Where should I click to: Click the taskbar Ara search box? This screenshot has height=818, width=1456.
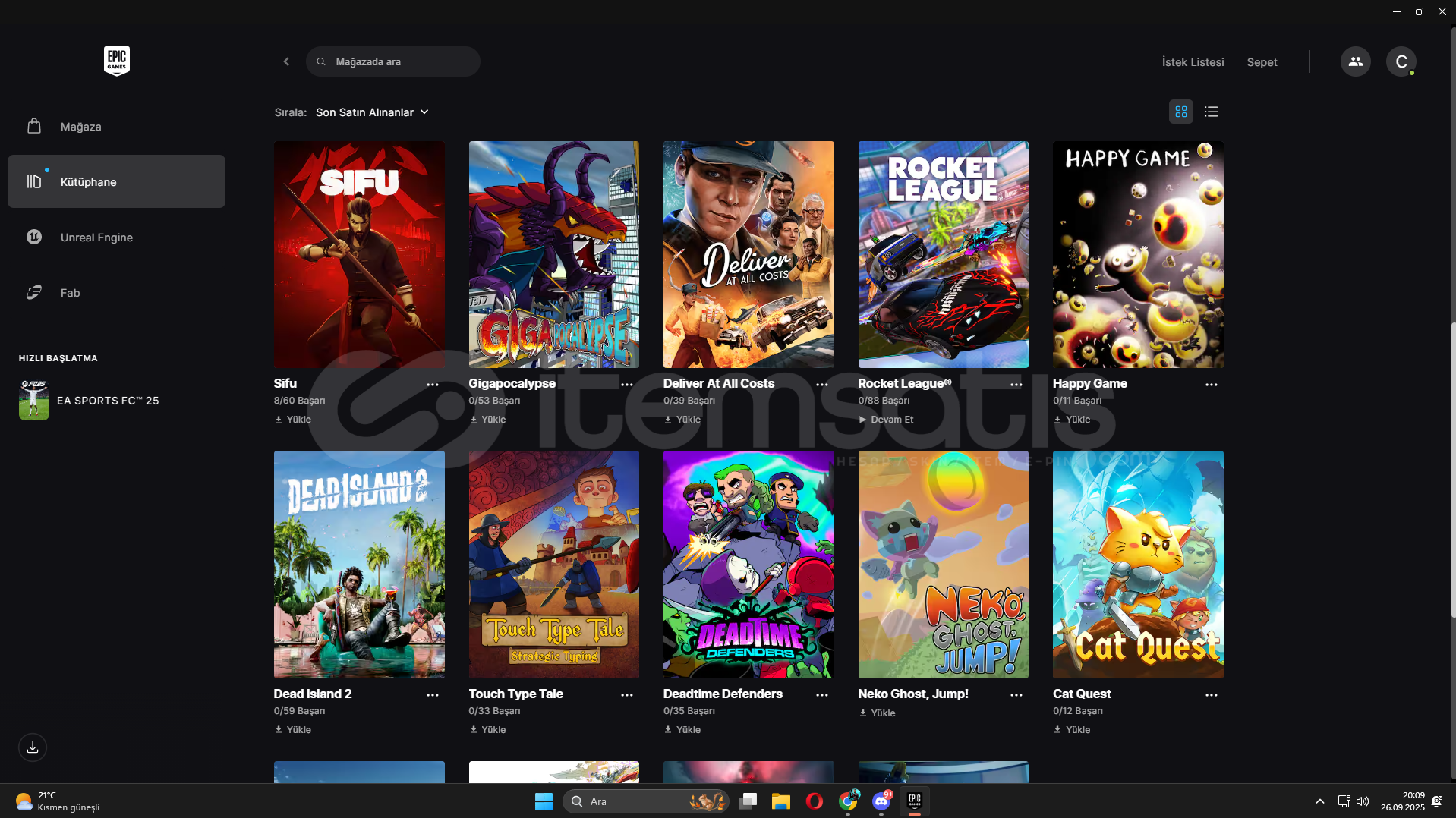pyautogui.click(x=646, y=801)
